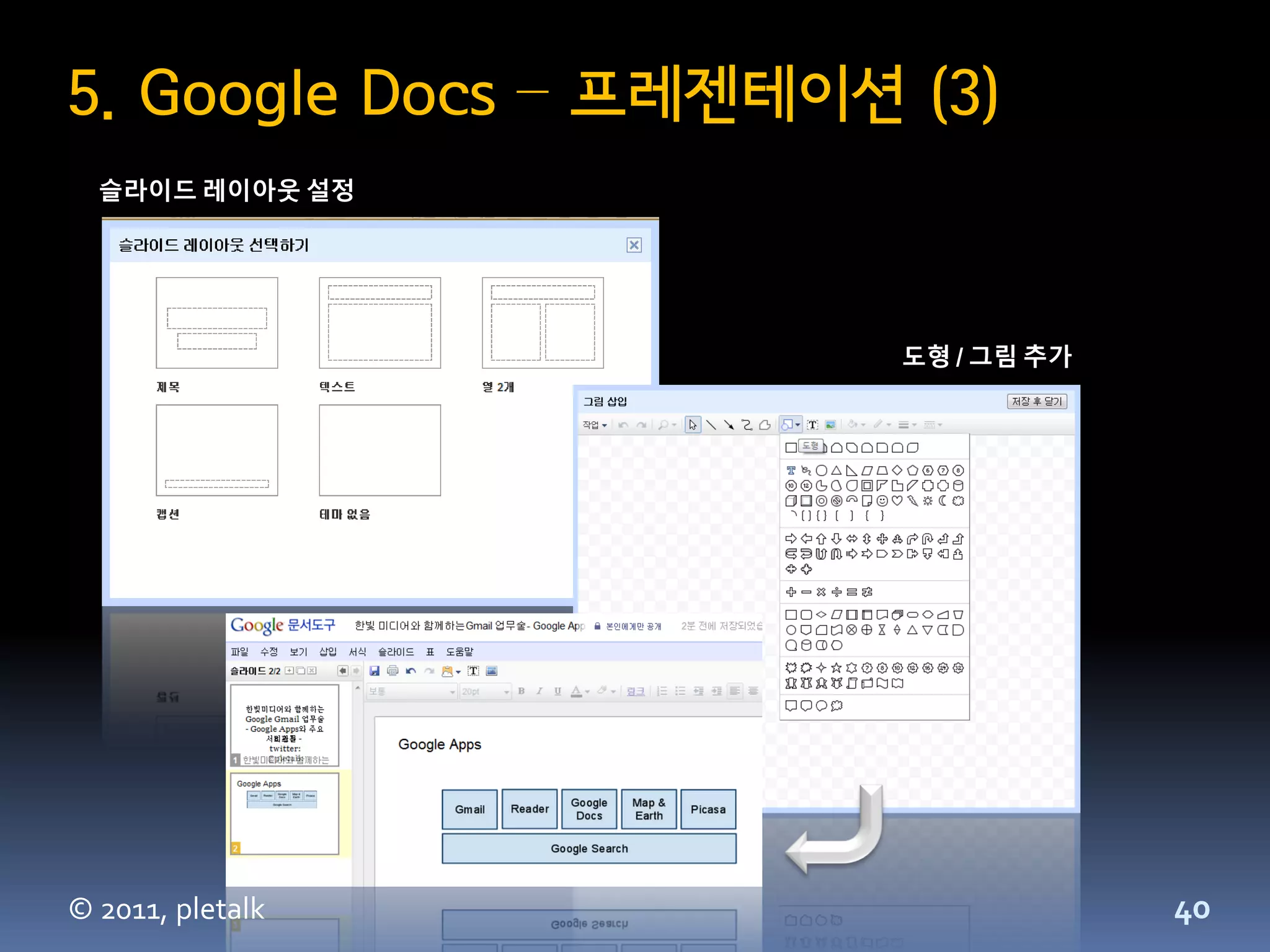
Task: Delete the current slide icon
Action: point(312,671)
